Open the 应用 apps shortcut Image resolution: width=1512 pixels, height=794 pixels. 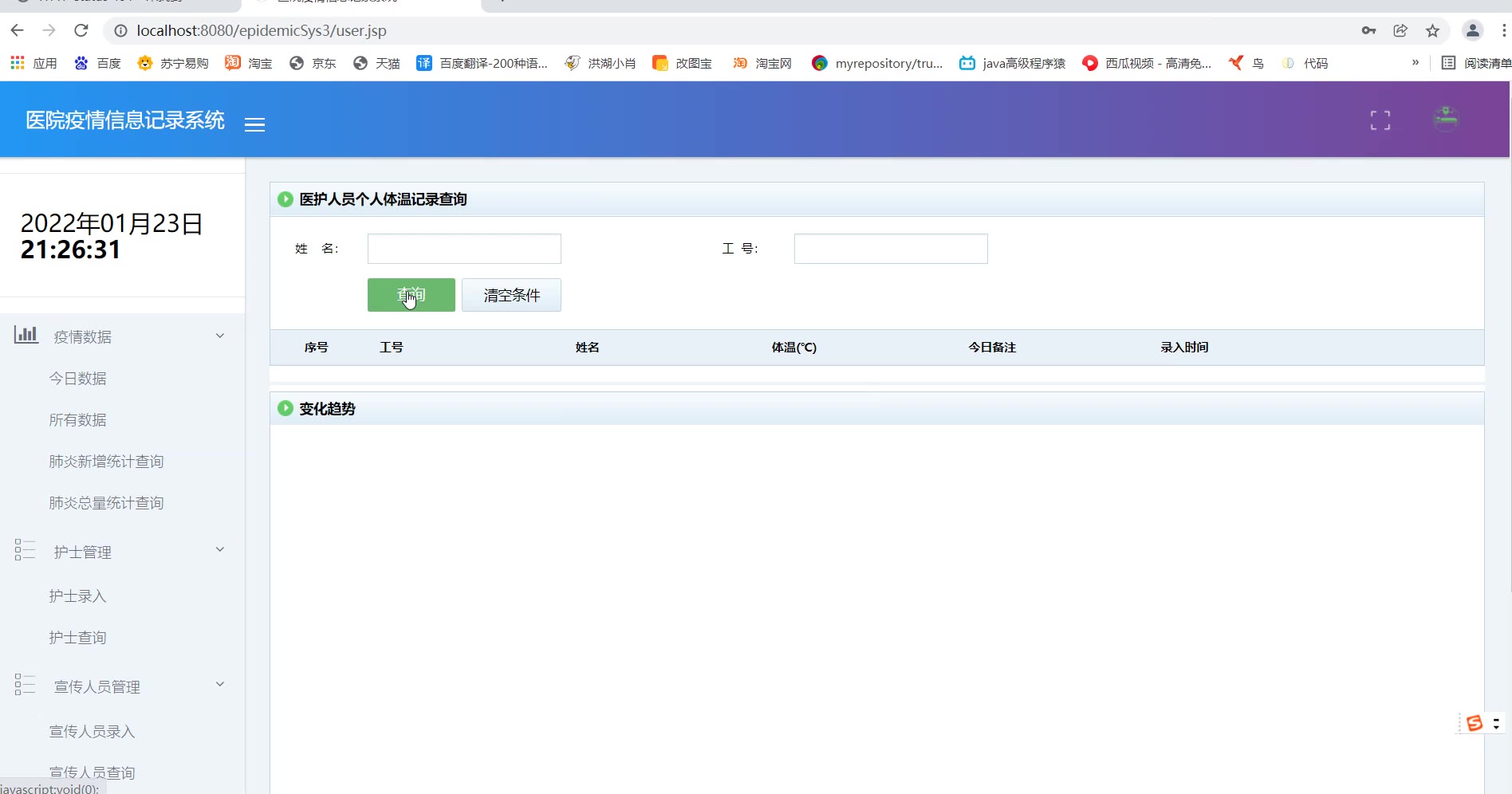[x=33, y=63]
